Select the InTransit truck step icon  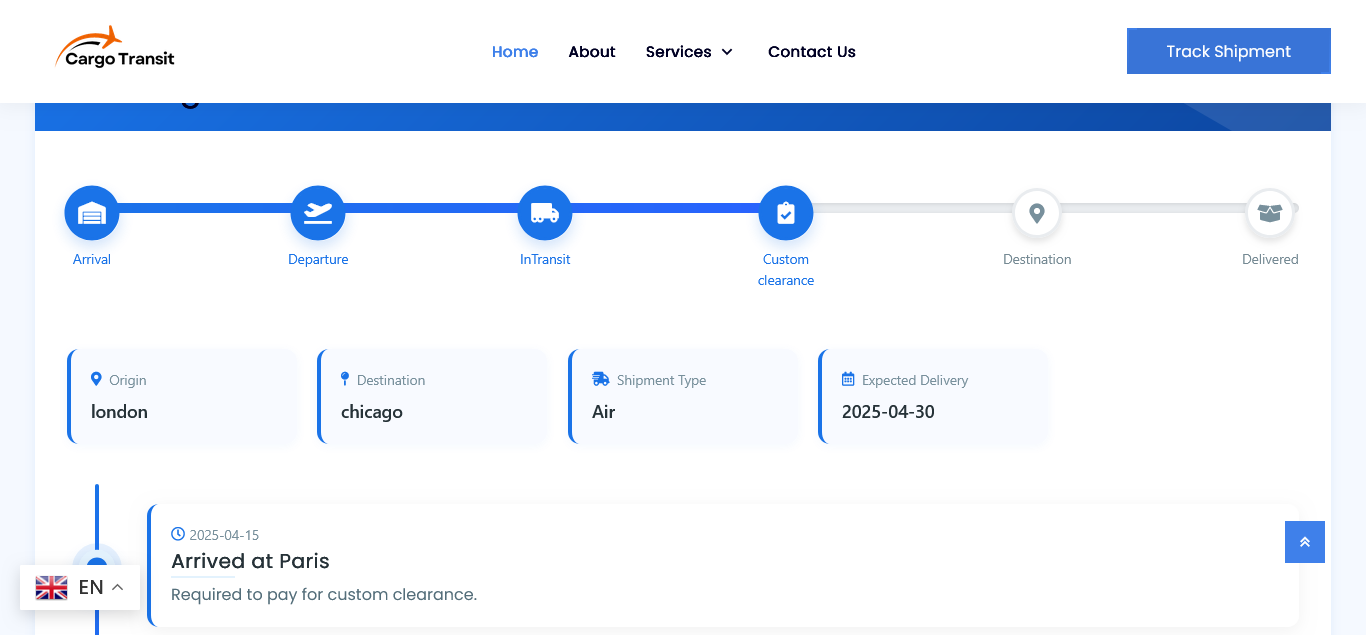coord(545,213)
